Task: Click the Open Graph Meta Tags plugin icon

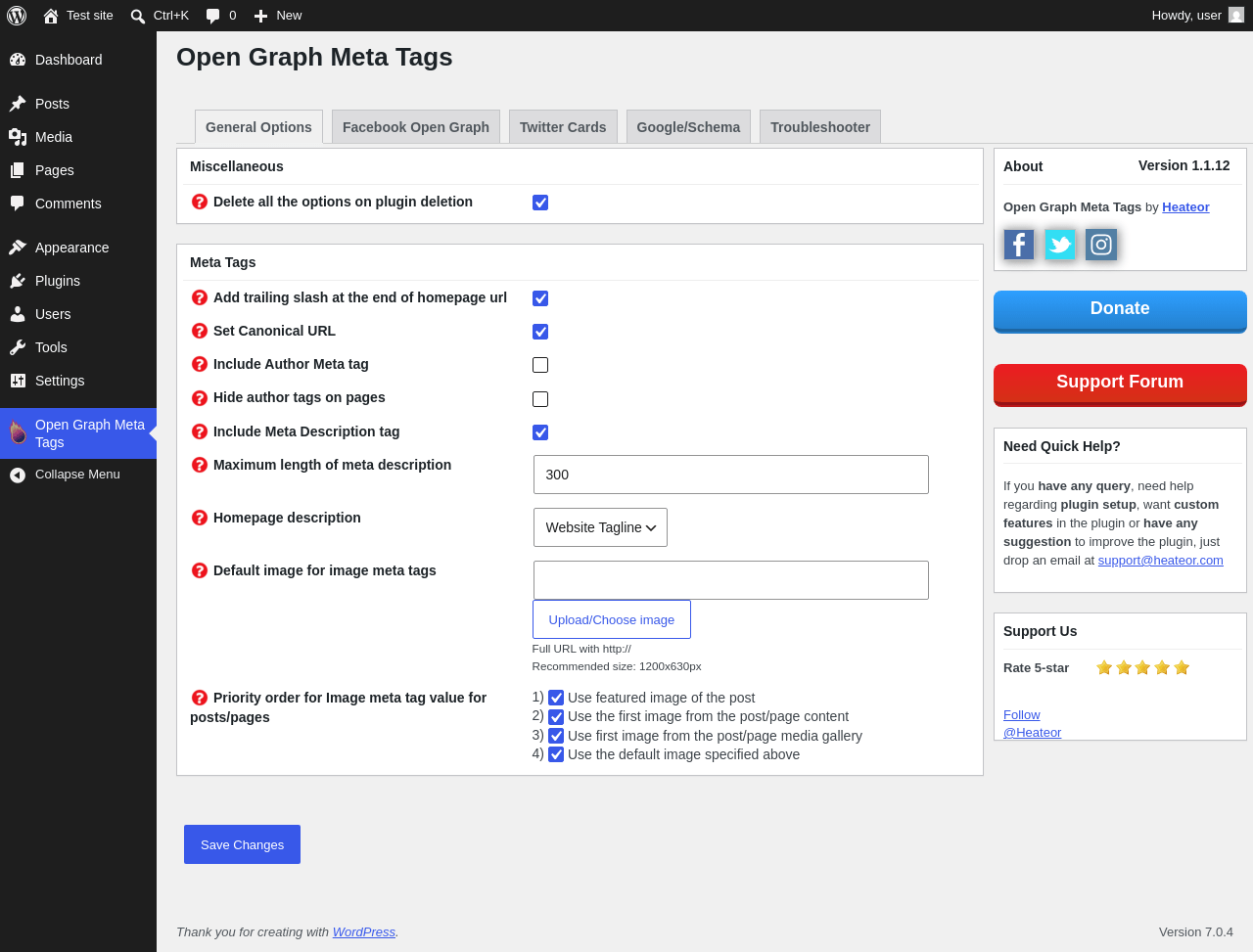Action: coord(18,432)
